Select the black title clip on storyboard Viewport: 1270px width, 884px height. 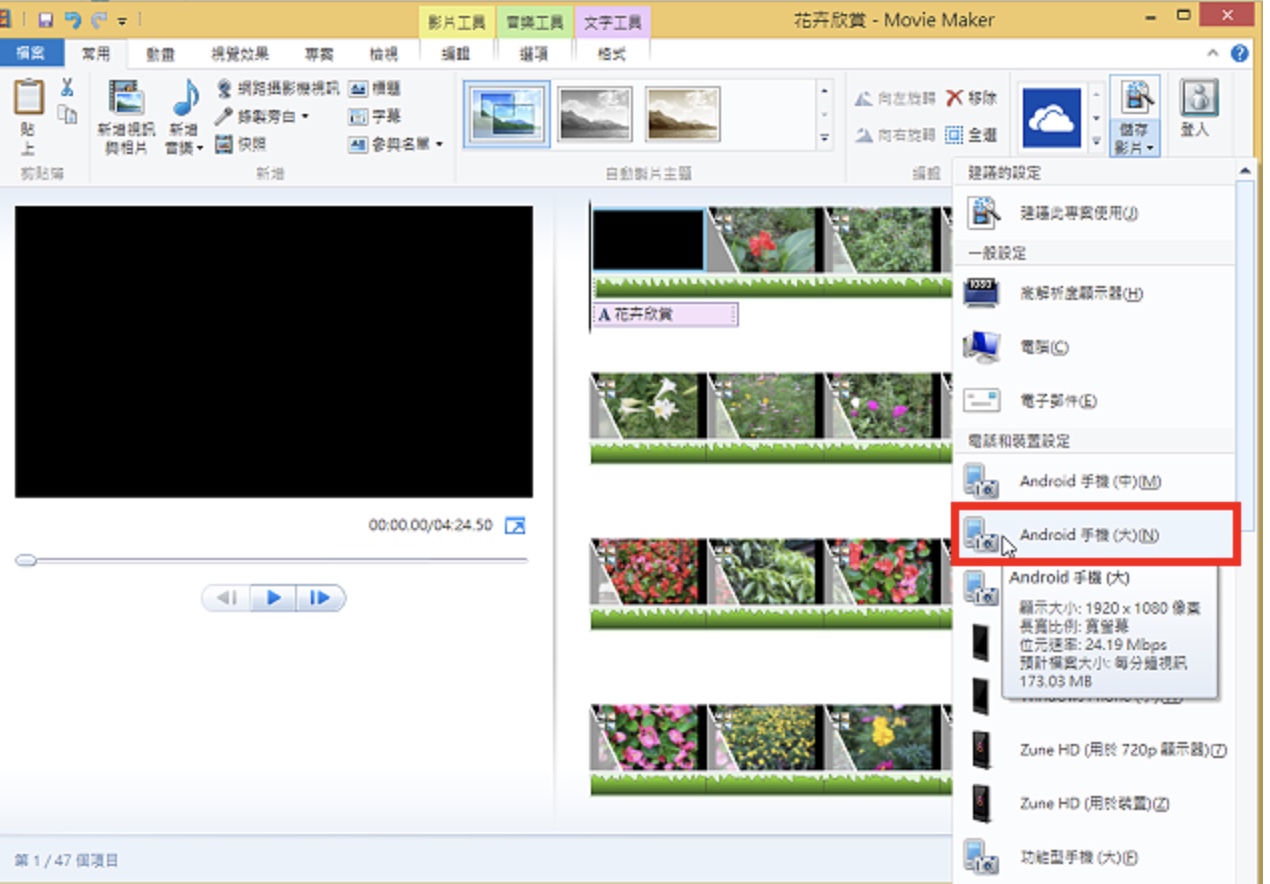coord(649,241)
